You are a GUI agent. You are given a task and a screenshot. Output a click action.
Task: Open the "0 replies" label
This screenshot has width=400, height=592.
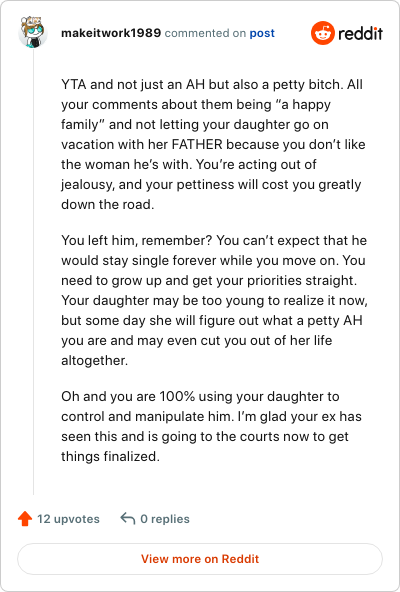[x=165, y=519]
